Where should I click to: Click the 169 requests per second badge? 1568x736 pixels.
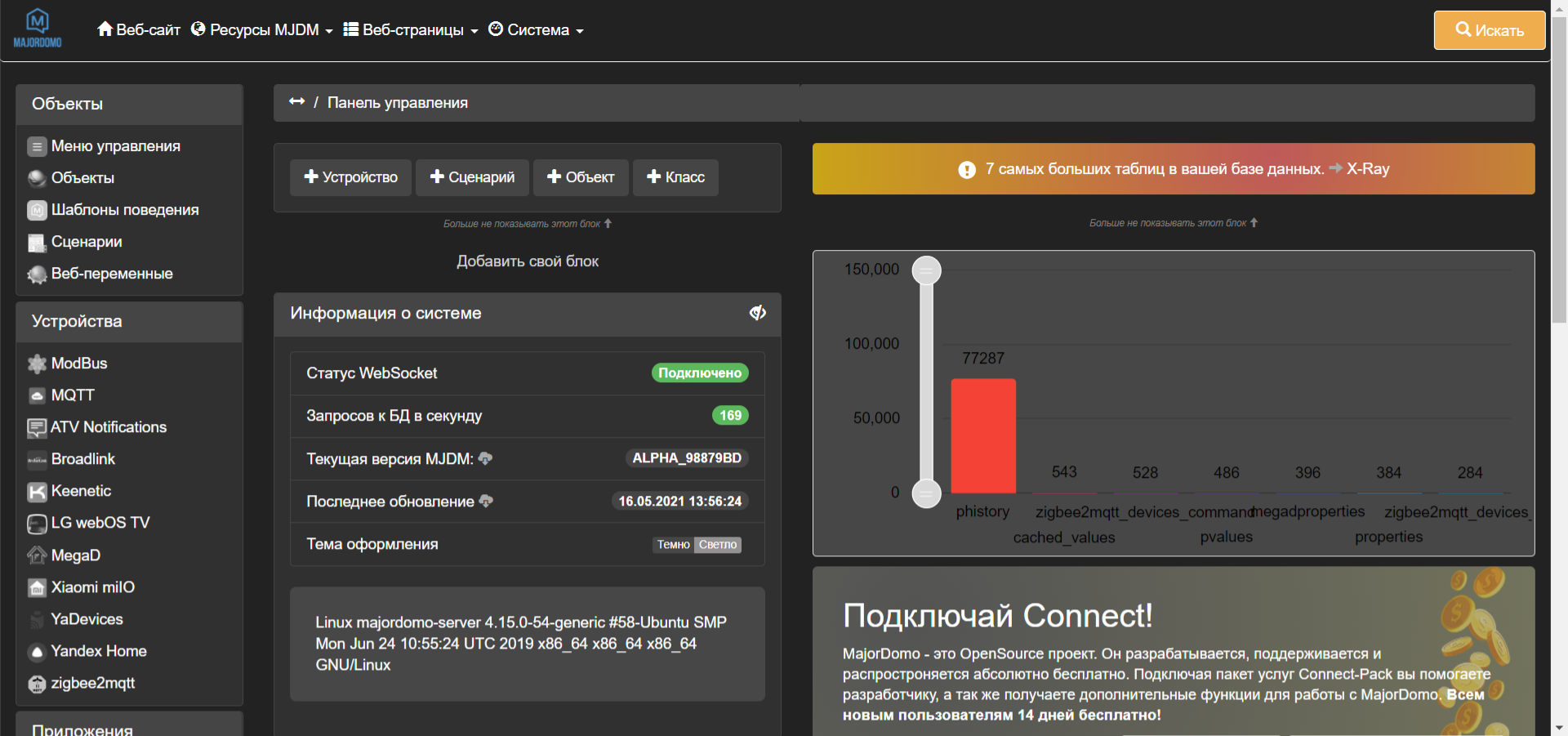(x=730, y=416)
